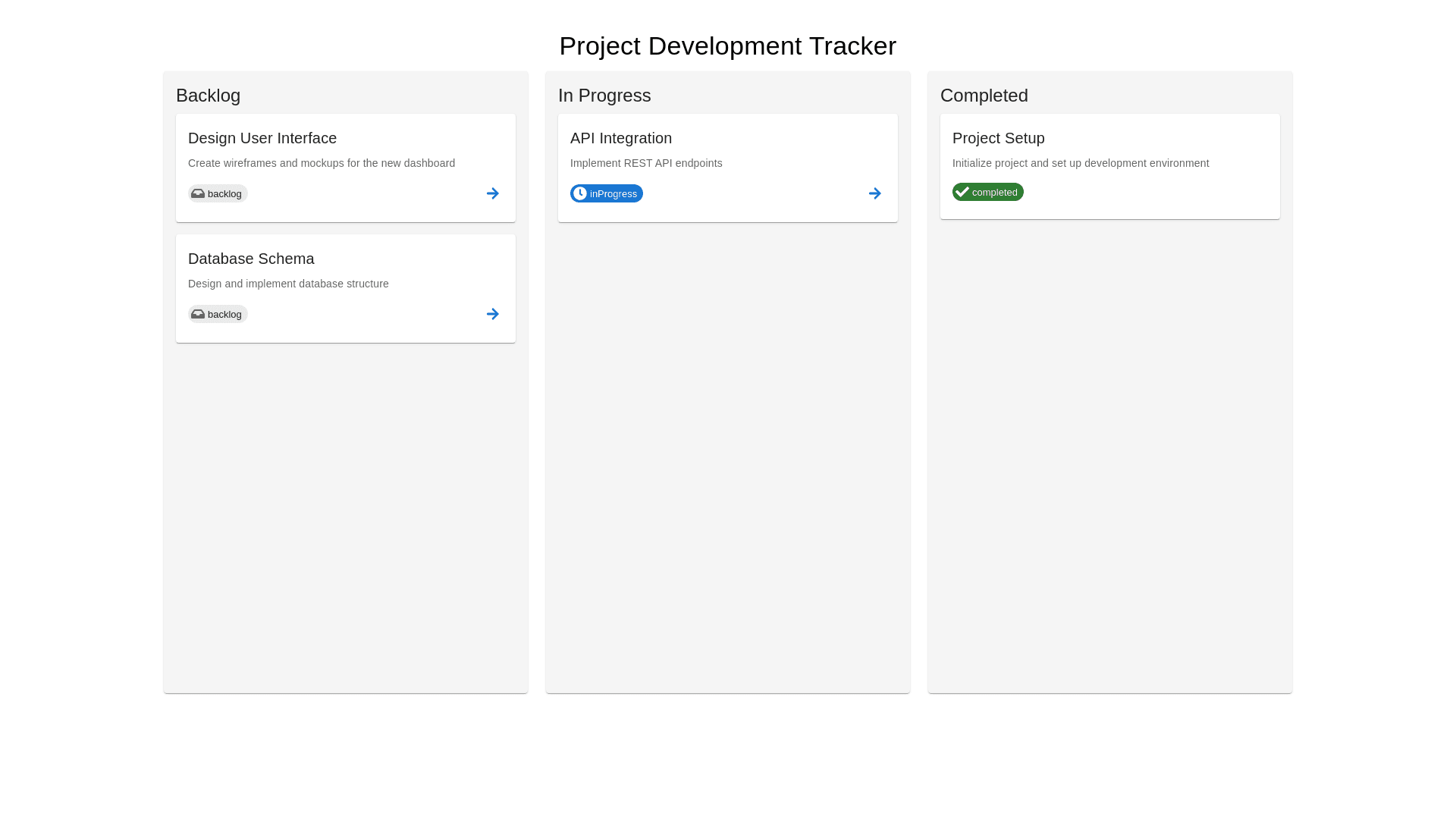1456x819 pixels.
Task: Click the Backlog column heading
Action: coord(208,96)
